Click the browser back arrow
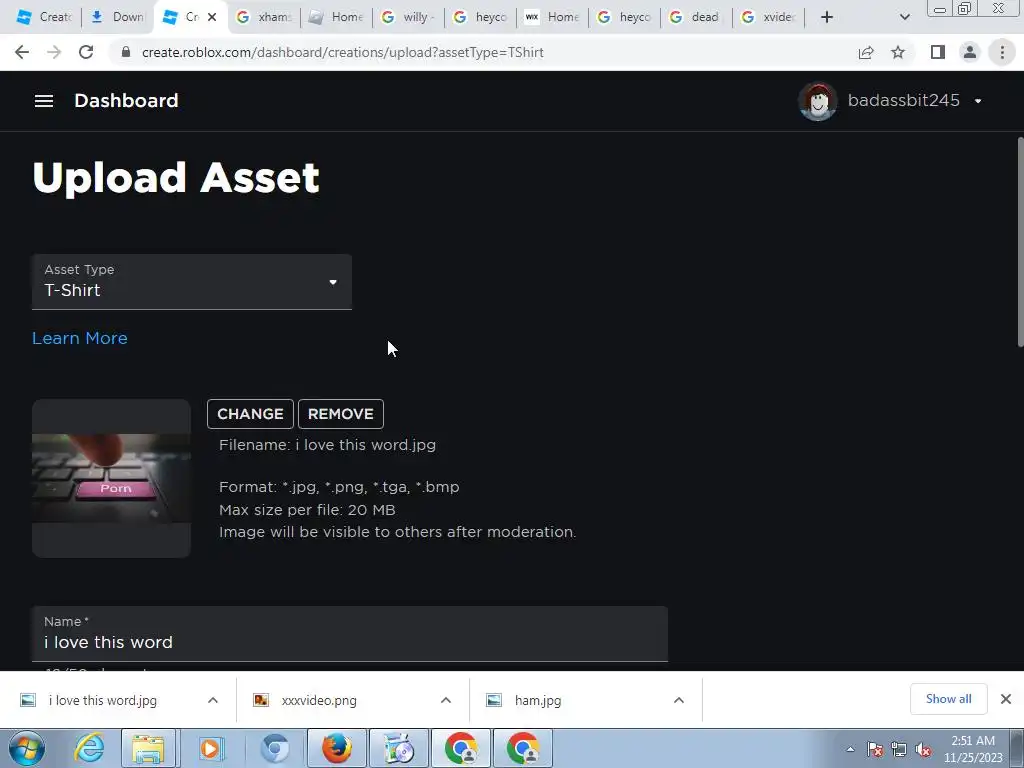This screenshot has height=768, width=1024. [x=22, y=52]
